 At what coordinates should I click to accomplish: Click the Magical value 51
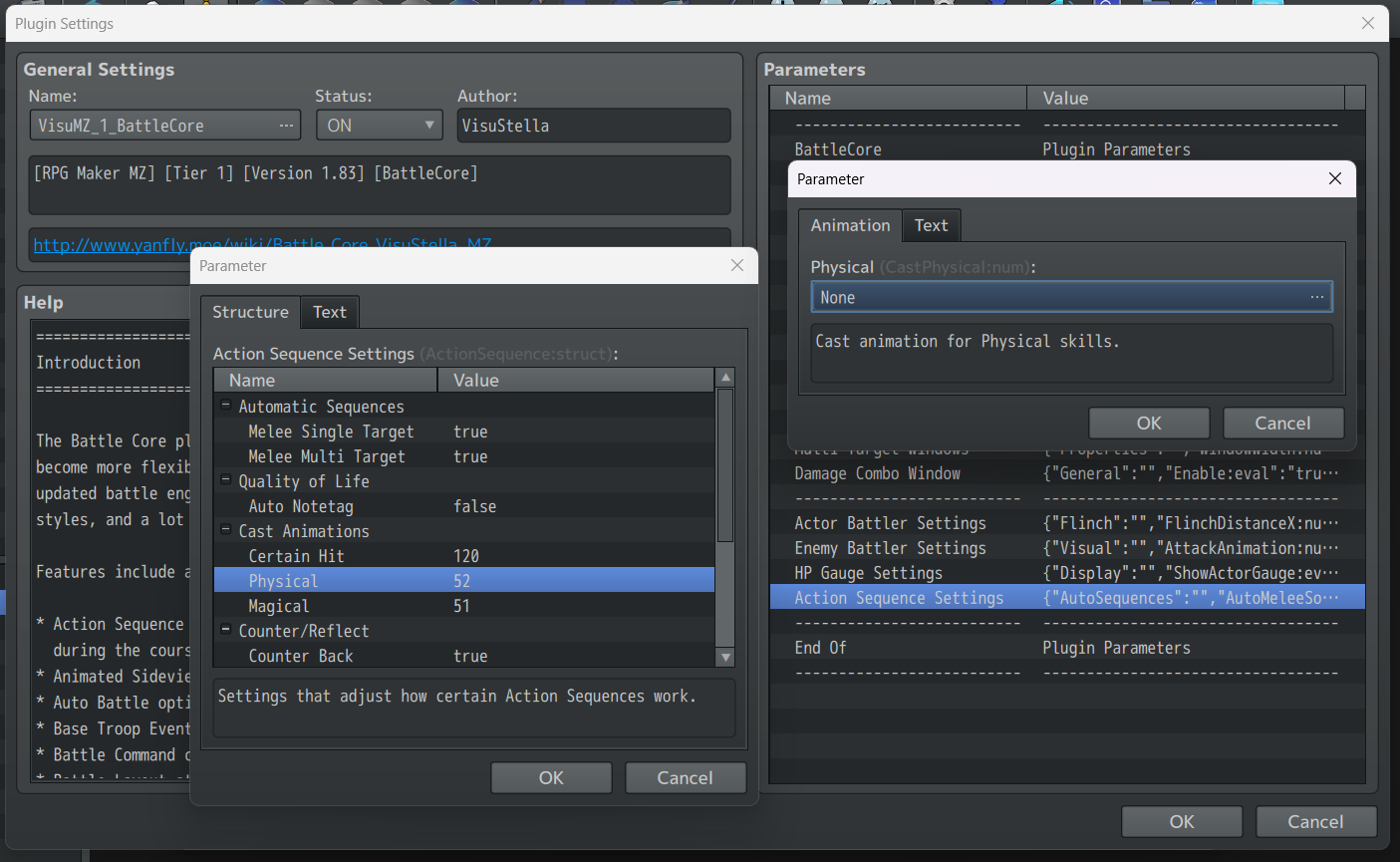pyautogui.click(x=461, y=606)
